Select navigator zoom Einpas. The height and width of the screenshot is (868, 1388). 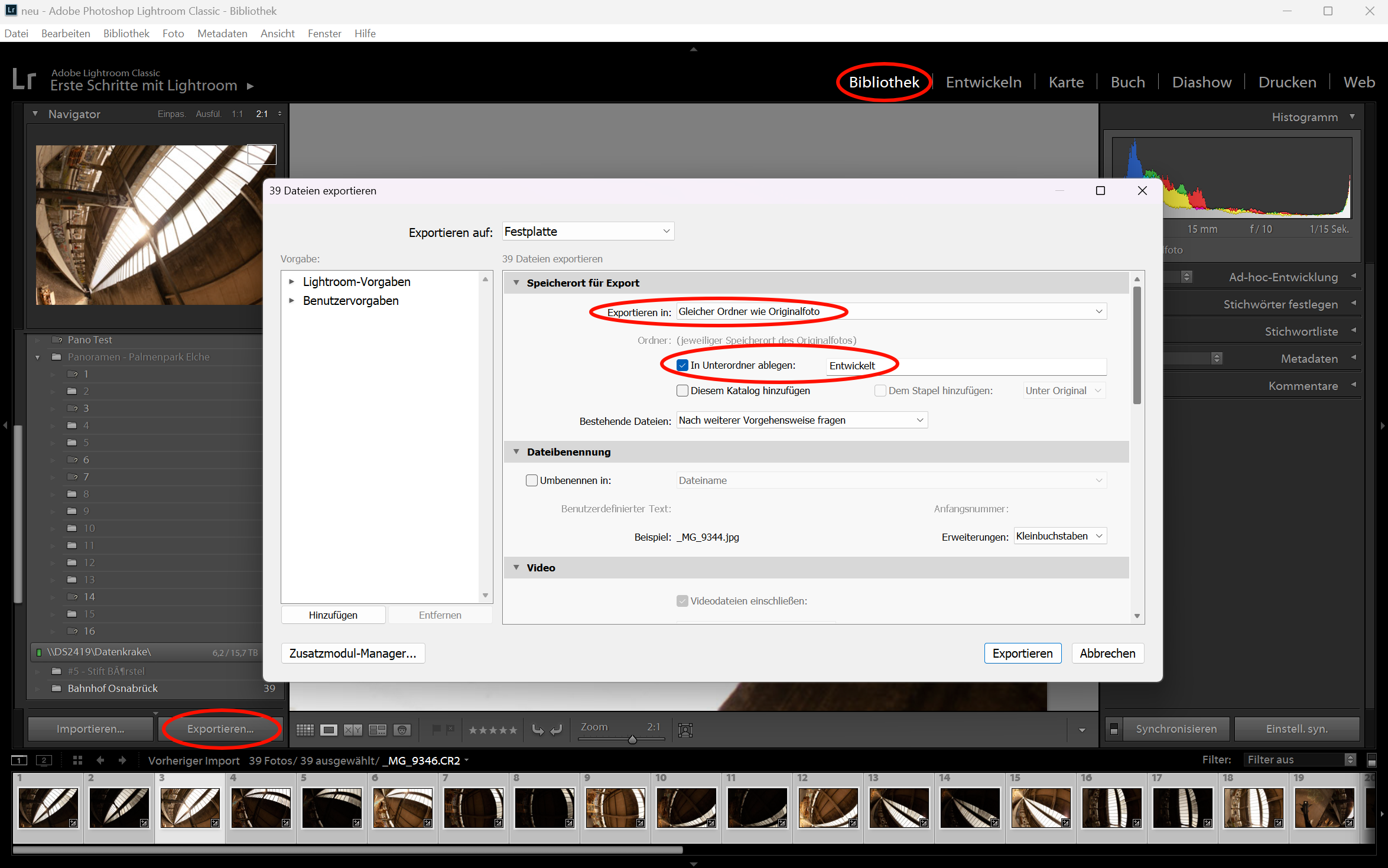[x=172, y=114]
